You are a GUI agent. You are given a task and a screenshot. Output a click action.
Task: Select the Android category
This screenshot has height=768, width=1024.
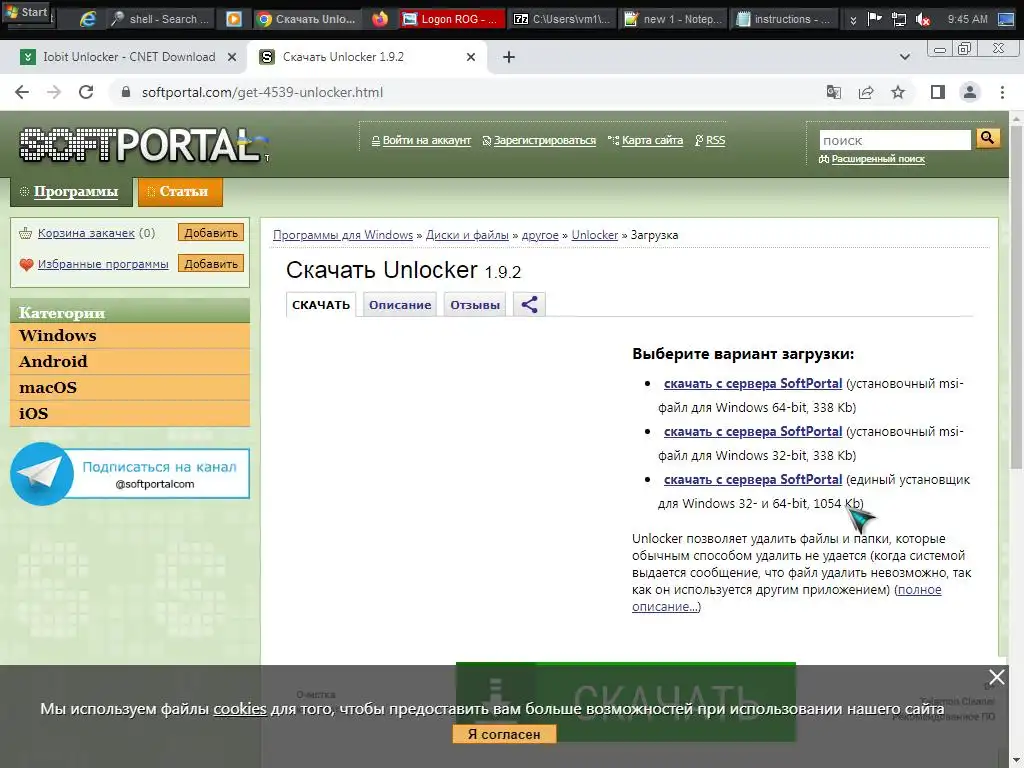(130, 362)
